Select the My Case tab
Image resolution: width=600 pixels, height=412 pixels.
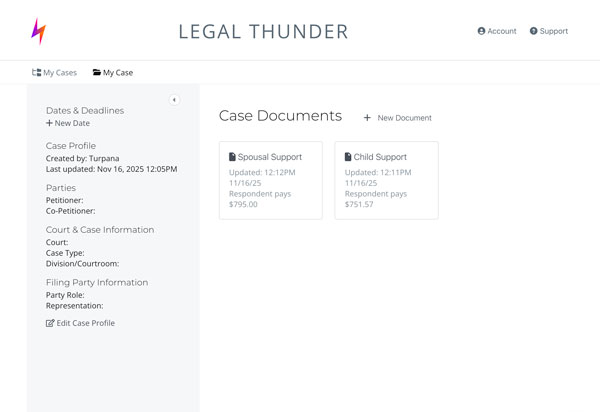[117, 73]
